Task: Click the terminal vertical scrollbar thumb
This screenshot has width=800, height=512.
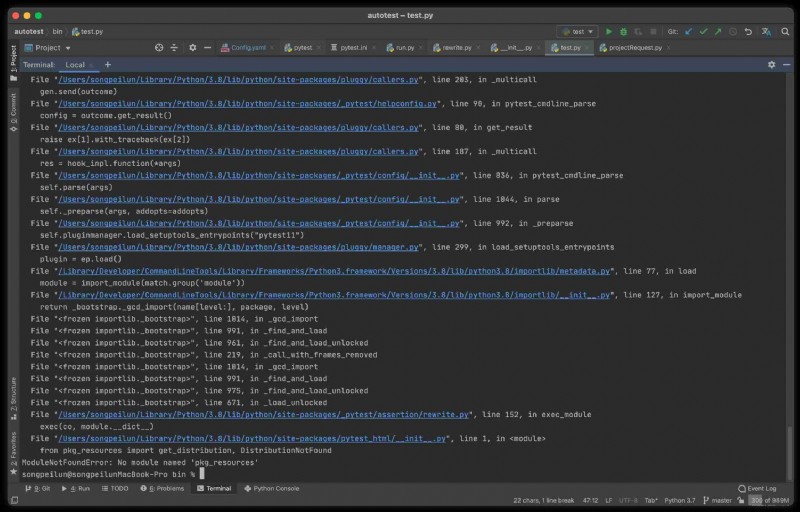Action: (x=790, y=451)
